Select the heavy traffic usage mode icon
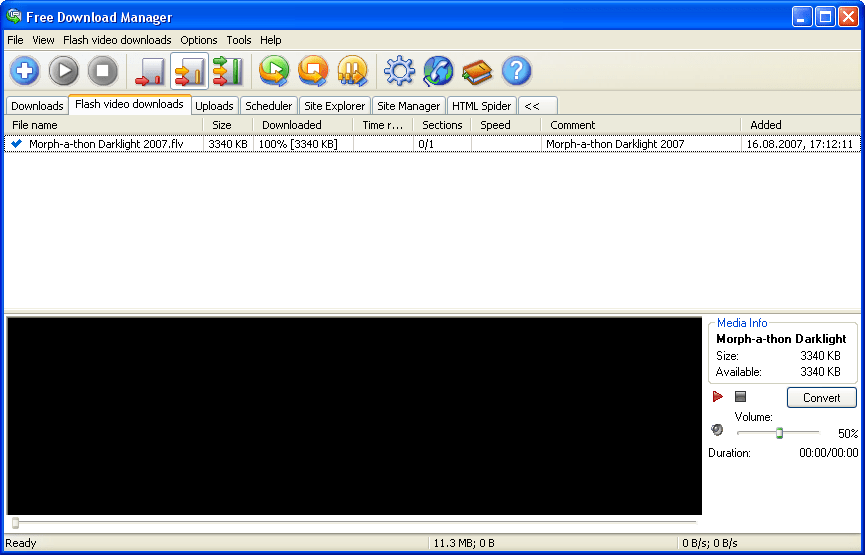Screen dimensions: 865x555 [228, 71]
